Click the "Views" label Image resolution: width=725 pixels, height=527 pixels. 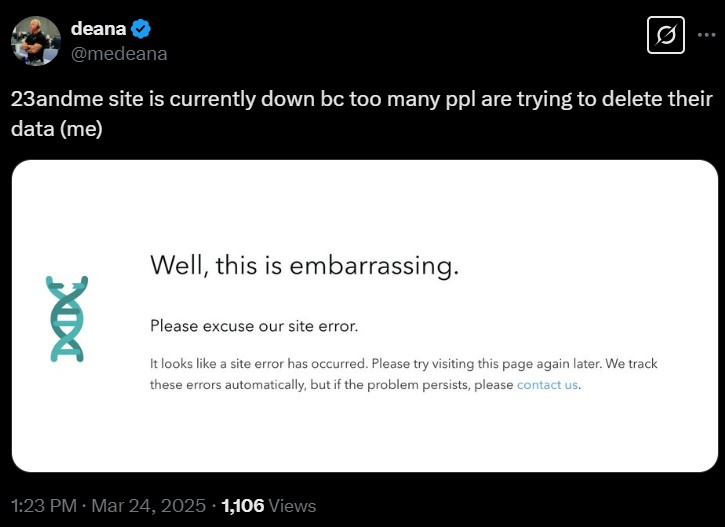(x=292, y=506)
